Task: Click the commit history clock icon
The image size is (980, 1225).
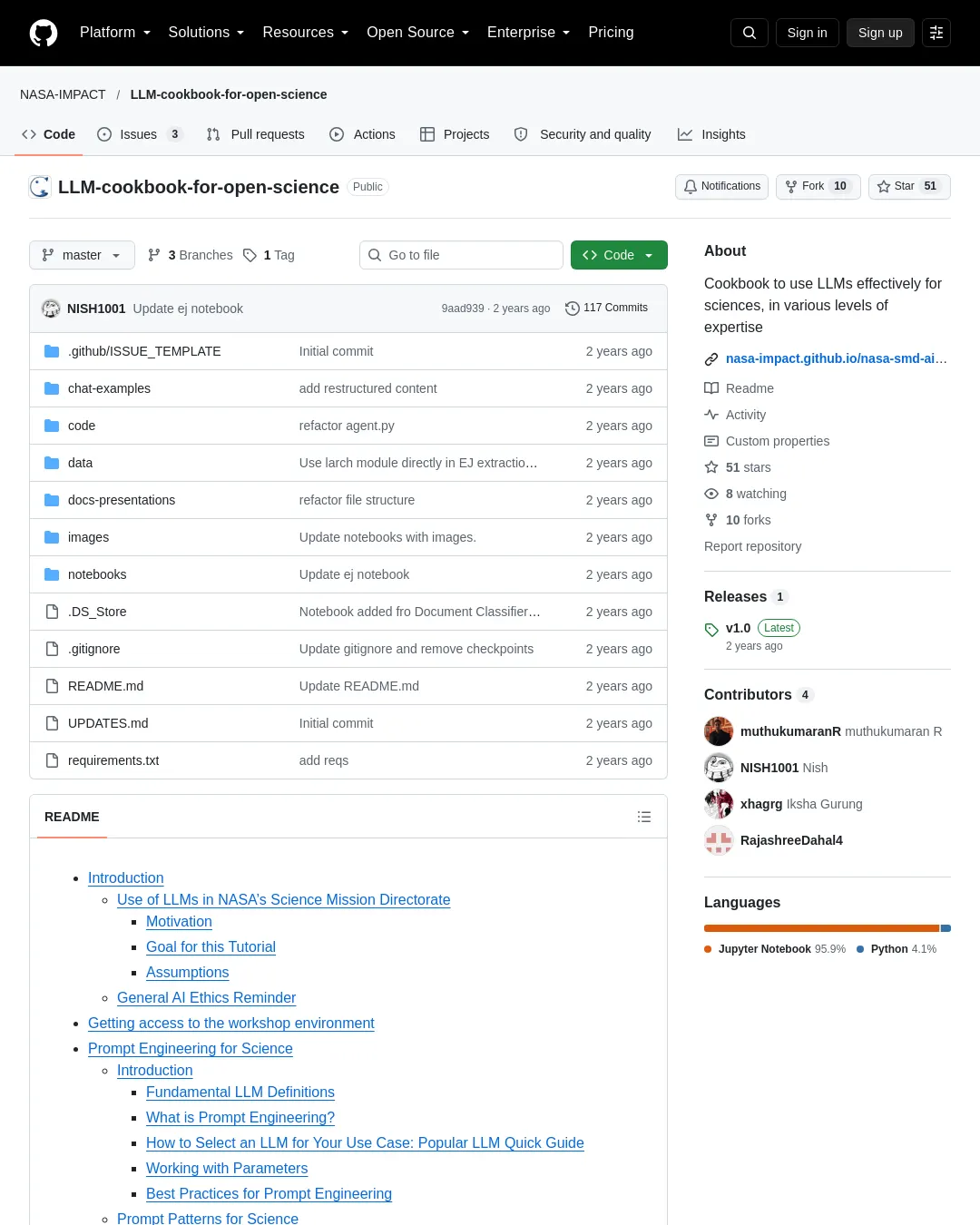Action: click(x=573, y=309)
